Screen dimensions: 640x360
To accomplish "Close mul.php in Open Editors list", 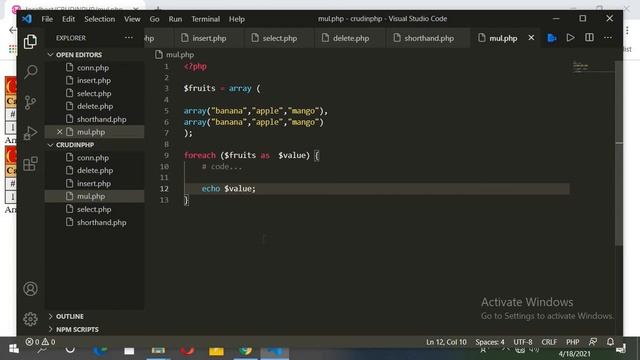I will pos(60,132).
